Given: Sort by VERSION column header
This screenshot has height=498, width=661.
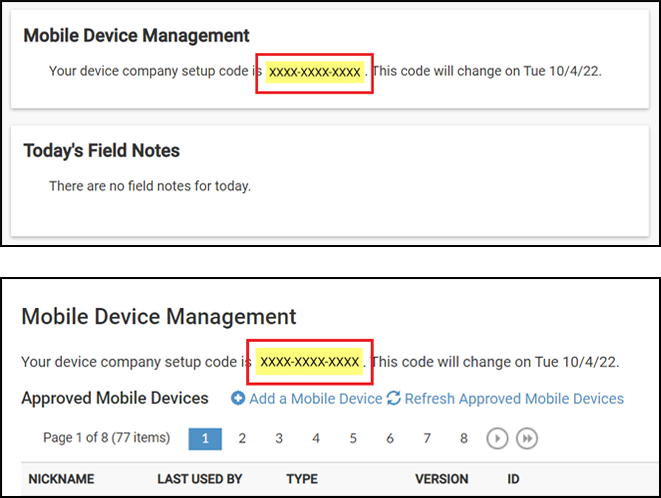Looking at the screenshot, I should (x=442, y=479).
